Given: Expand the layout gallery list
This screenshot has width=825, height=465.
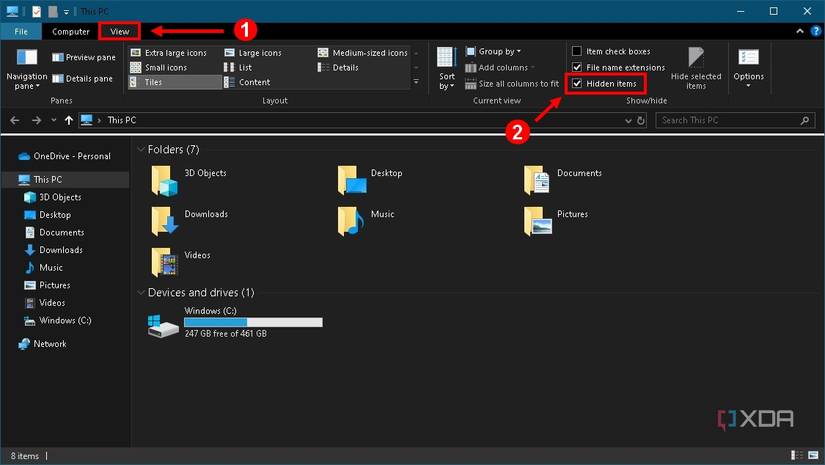Looking at the screenshot, I should [416, 82].
